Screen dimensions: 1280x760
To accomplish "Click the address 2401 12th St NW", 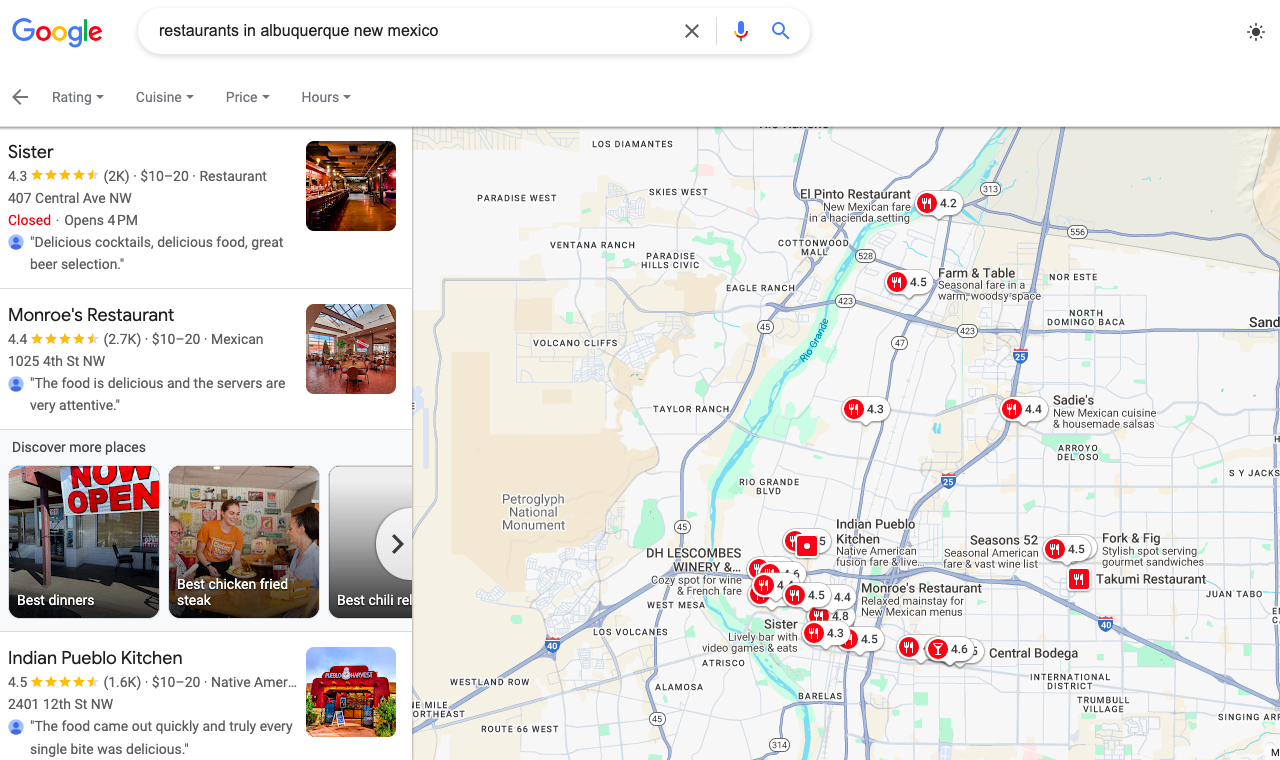I will click(61, 704).
